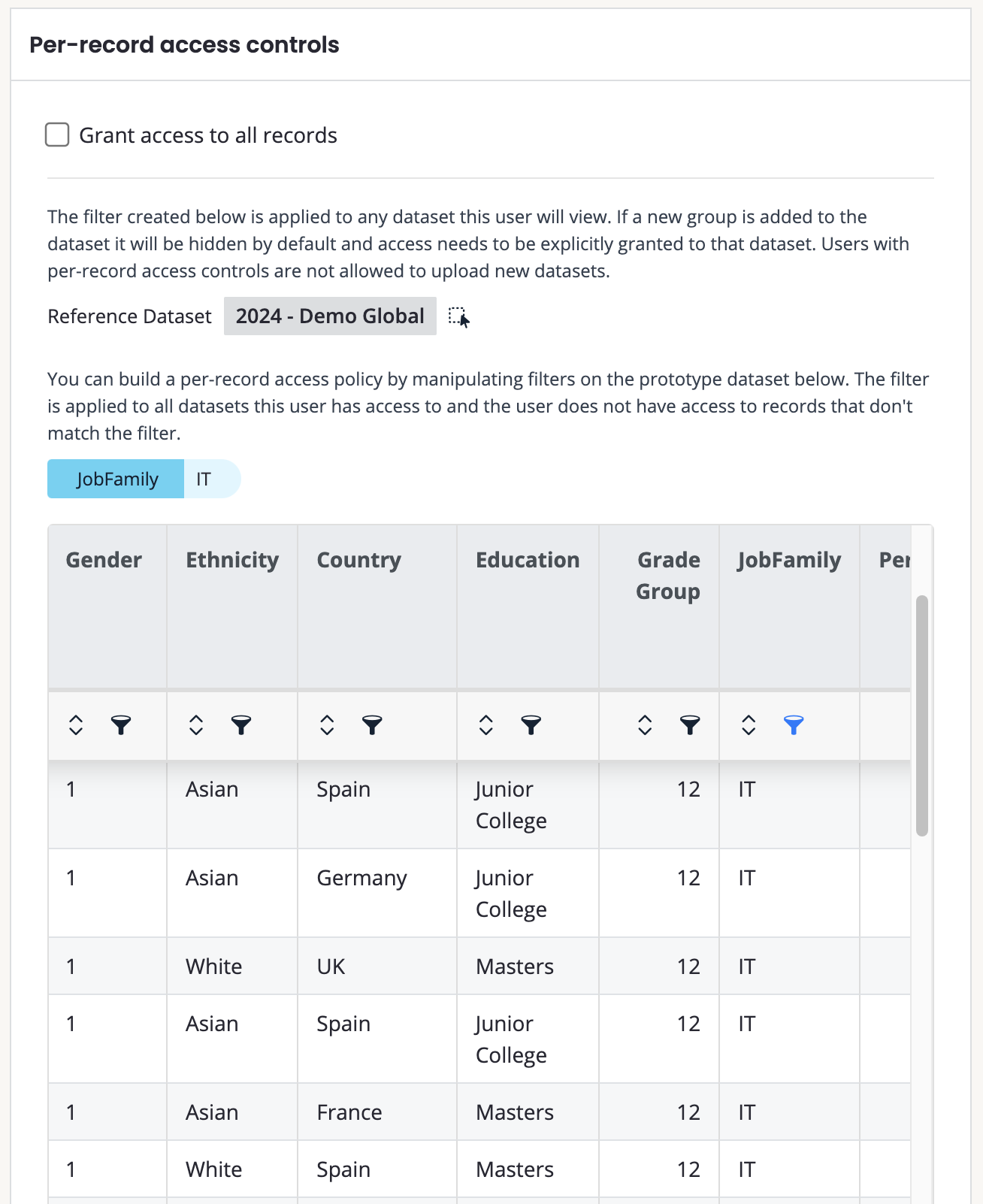The width and height of the screenshot is (983, 1204).
Task: Enable Grant access to all records
Action: pos(58,135)
